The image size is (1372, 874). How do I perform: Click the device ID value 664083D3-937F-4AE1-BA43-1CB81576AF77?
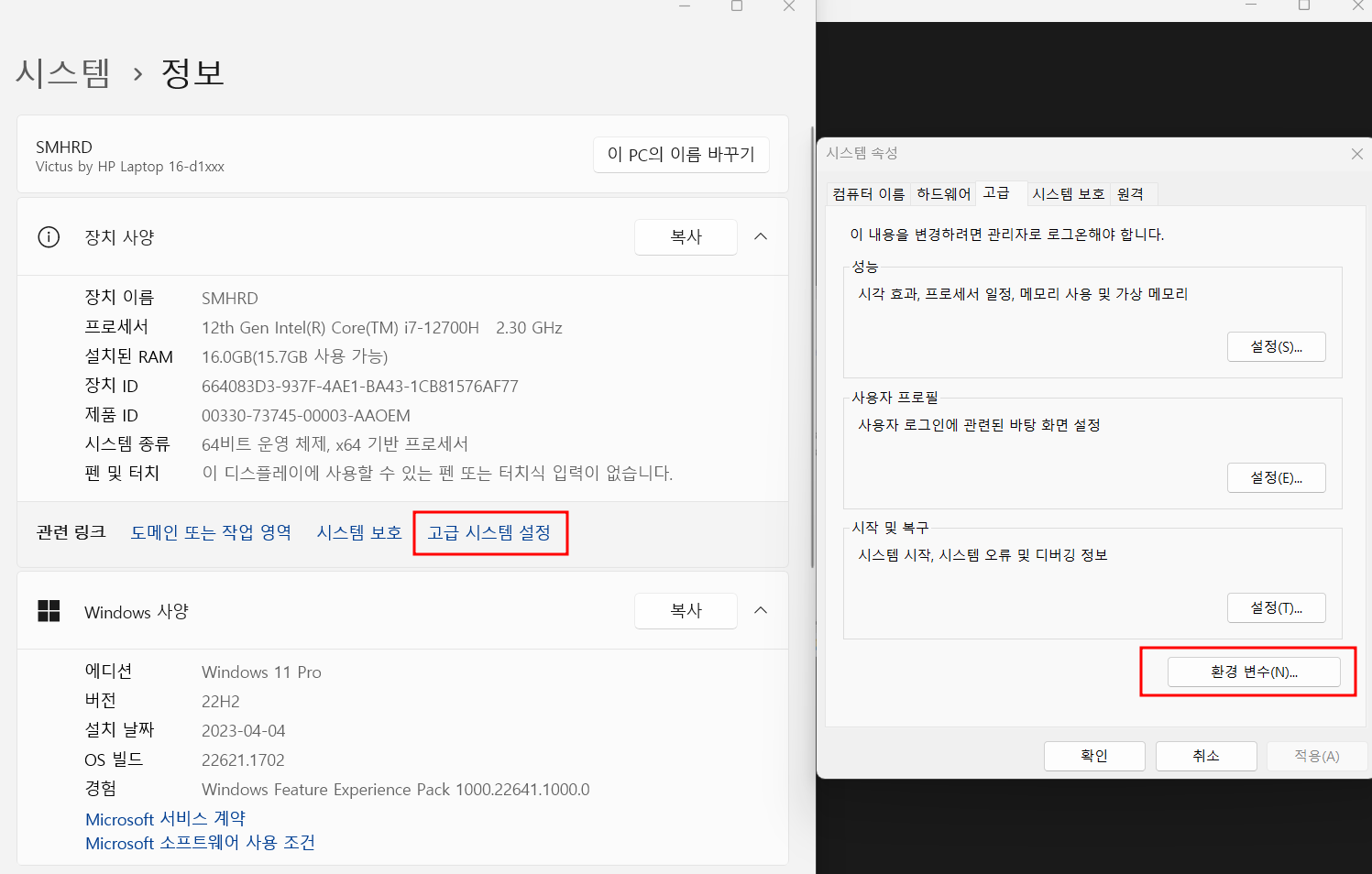[x=360, y=386]
